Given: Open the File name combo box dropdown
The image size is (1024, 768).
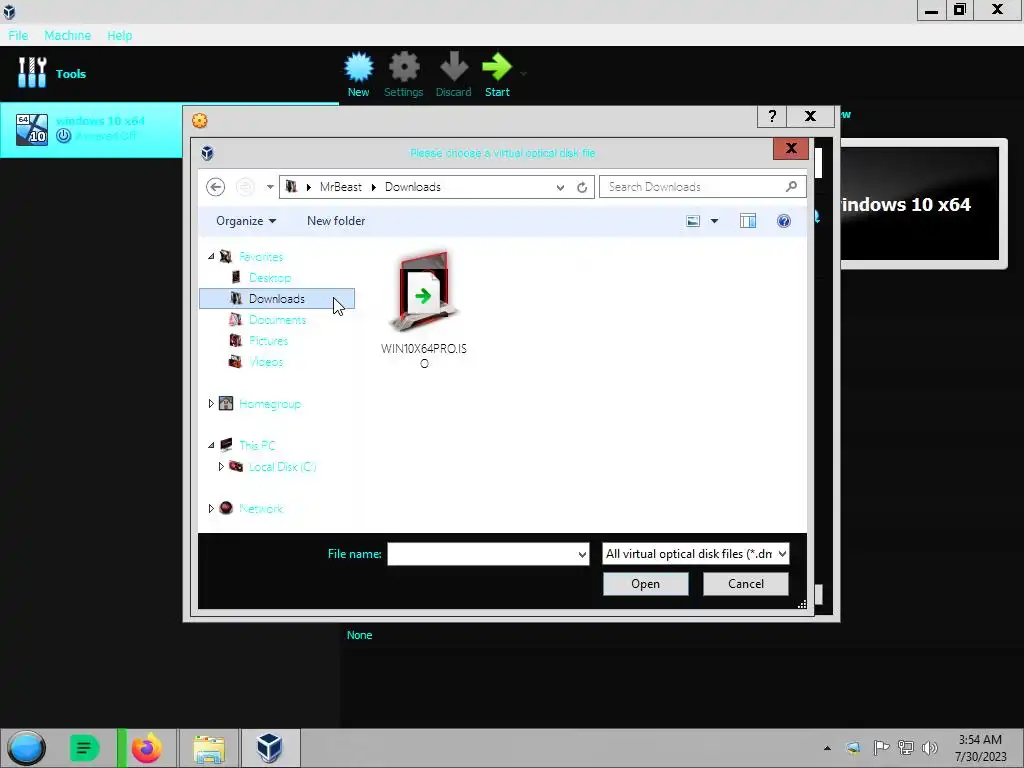Looking at the screenshot, I should 582,554.
